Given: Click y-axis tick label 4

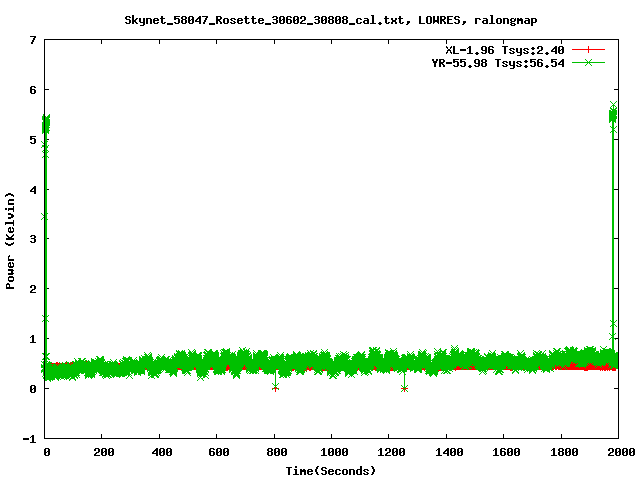Looking at the screenshot, I should (x=33, y=190).
